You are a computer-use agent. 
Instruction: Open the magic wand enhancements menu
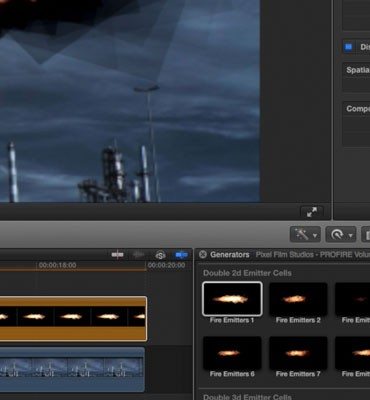tap(306, 235)
